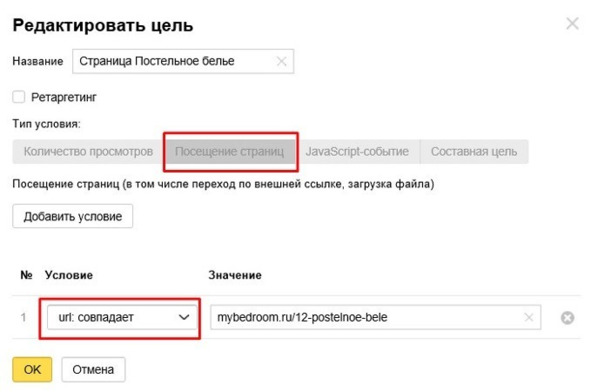This screenshot has width=591, height=392.
Task: Cancel editing with the Отмена button
Action: (x=93, y=369)
